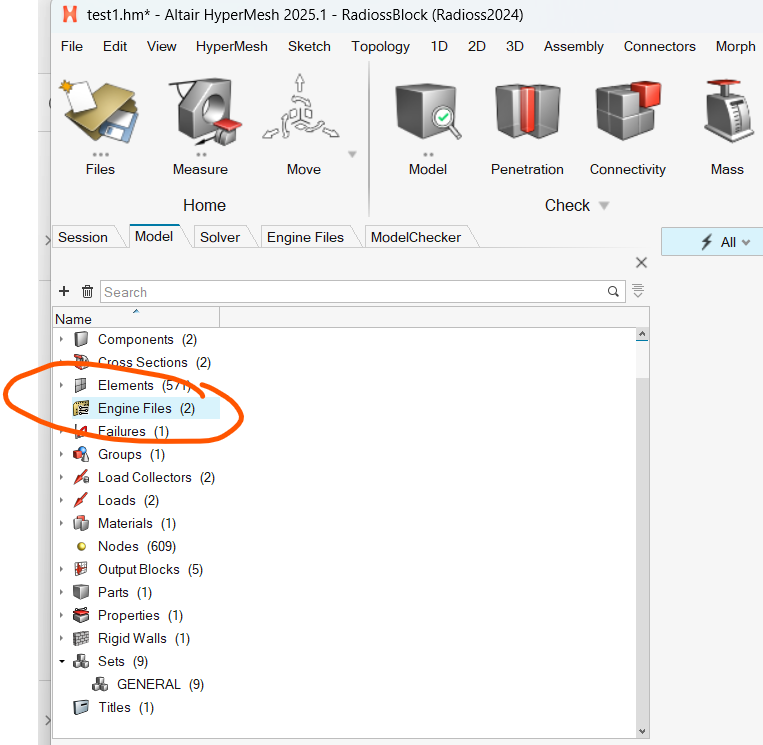The image size is (763, 745).
Task: Select the Measure tool icon
Action: [204, 113]
